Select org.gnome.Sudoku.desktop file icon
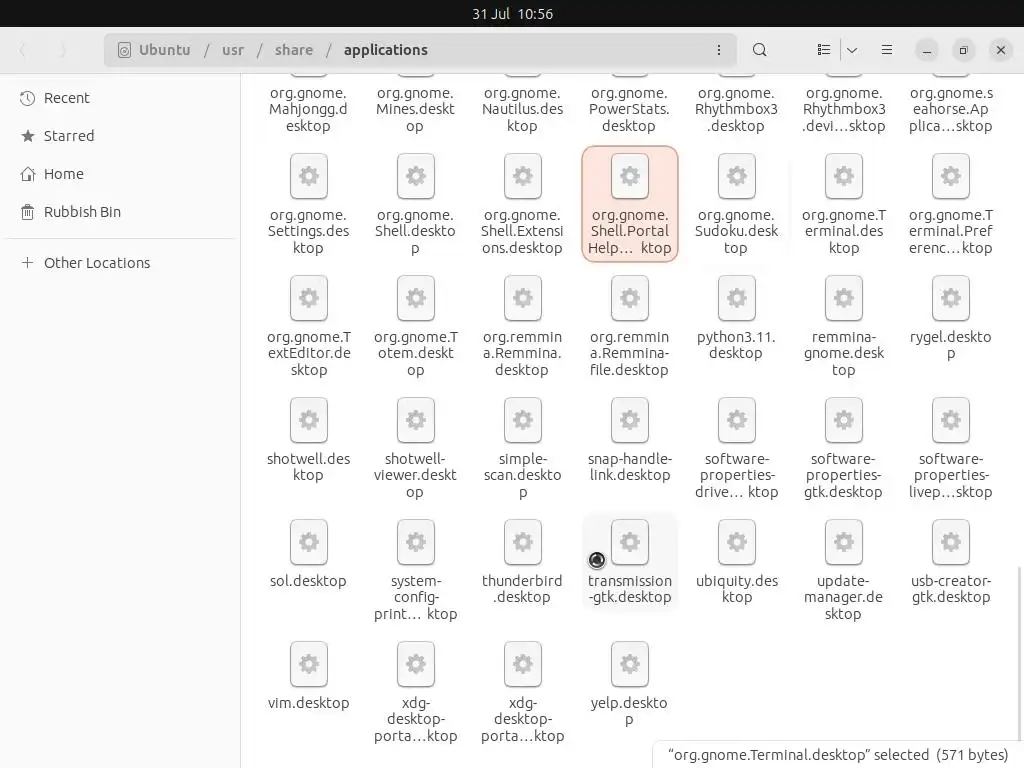Screen dimensions: 1024x768 click(737, 176)
